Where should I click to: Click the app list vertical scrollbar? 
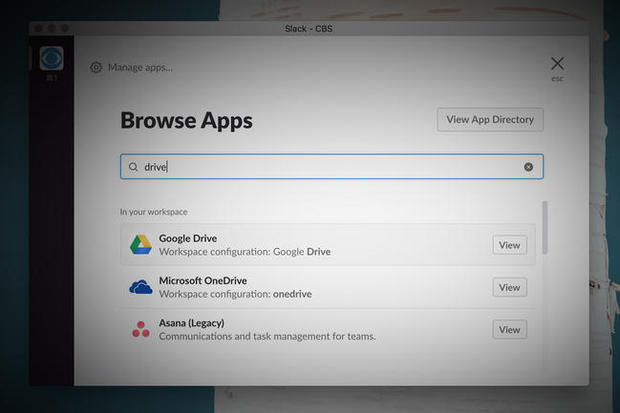[545, 228]
